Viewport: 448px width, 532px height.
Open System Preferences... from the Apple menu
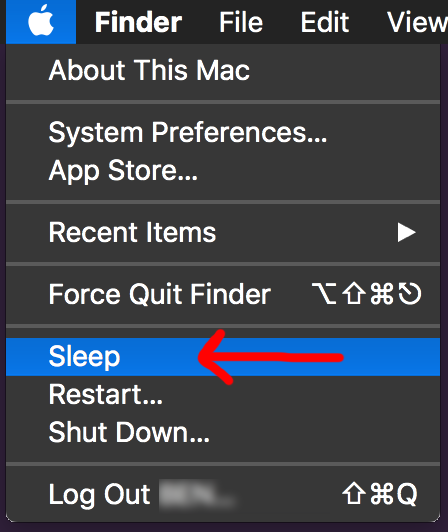tap(223, 132)
